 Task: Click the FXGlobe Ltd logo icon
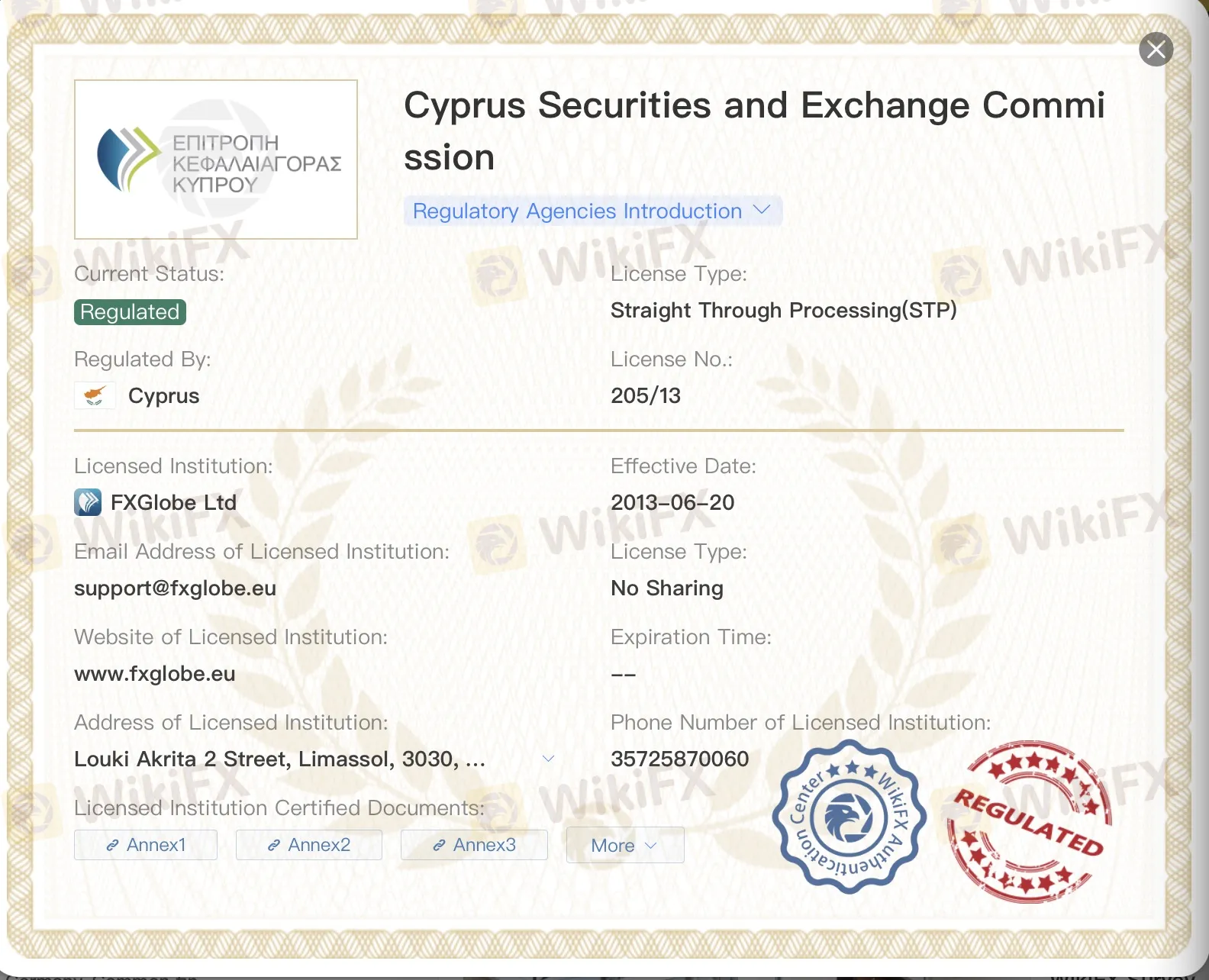tap(88, 502)
